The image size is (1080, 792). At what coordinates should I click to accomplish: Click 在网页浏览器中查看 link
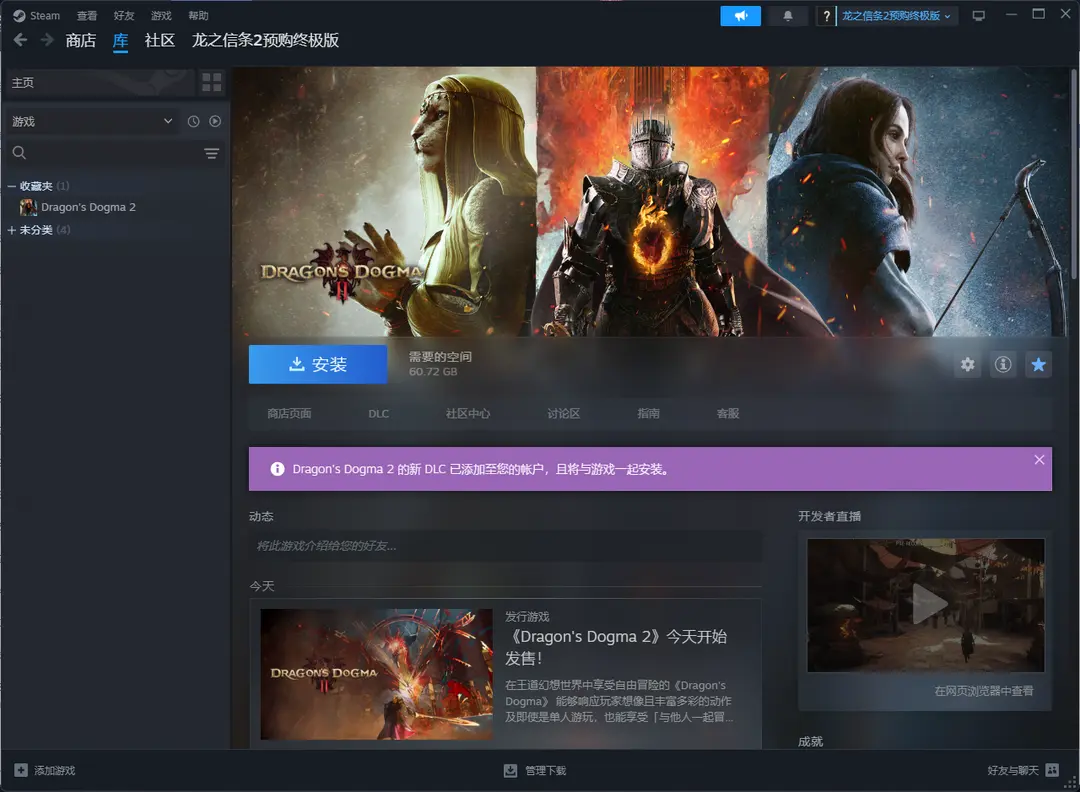click(x=984, y=691)
